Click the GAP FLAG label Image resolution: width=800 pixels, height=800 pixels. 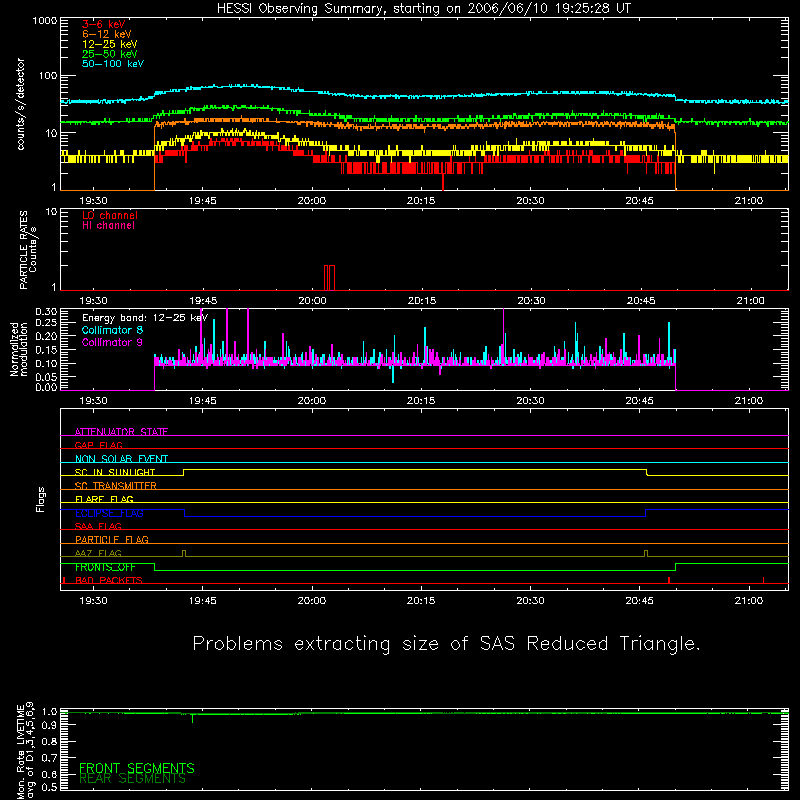(x=98, y=445)
